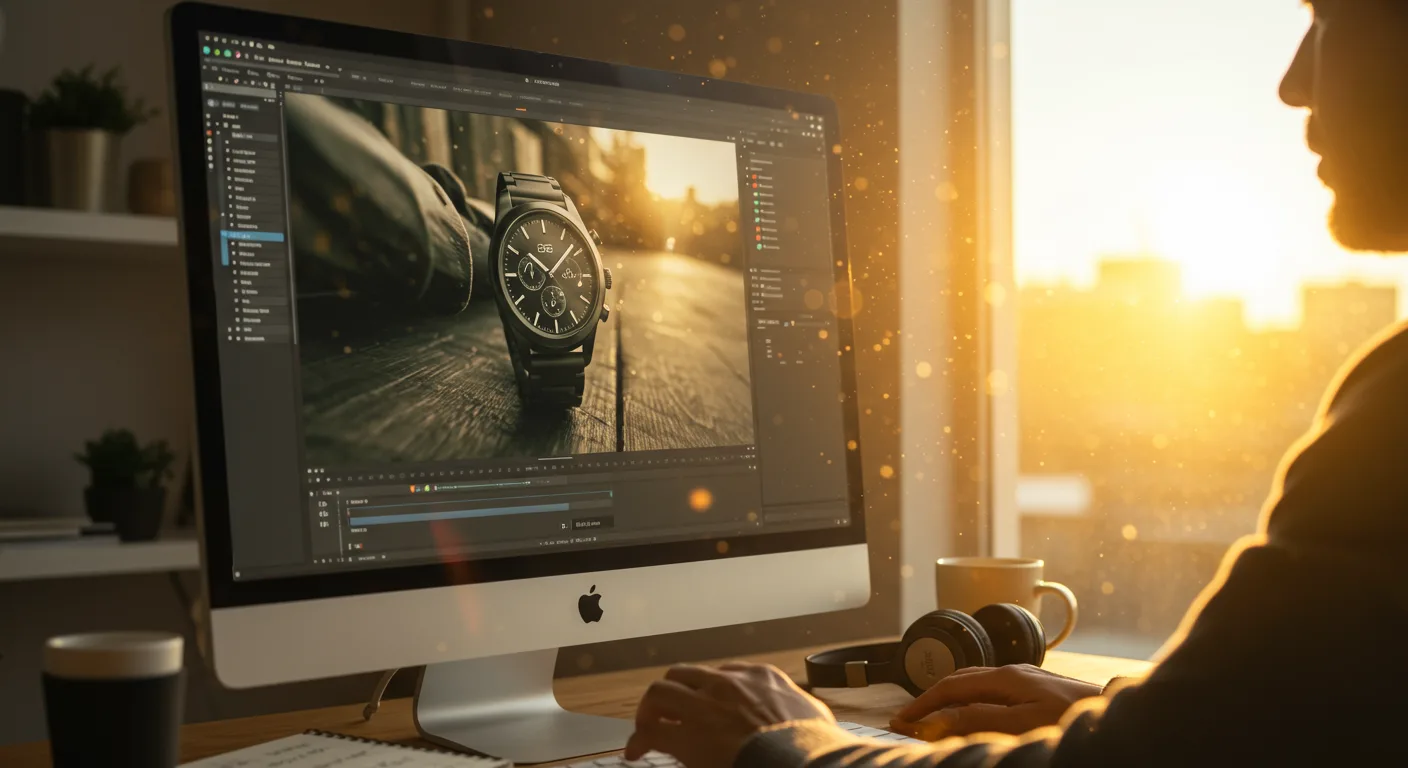
Task: Click the watch image in preview canvas
Action: tap(548, 268)
